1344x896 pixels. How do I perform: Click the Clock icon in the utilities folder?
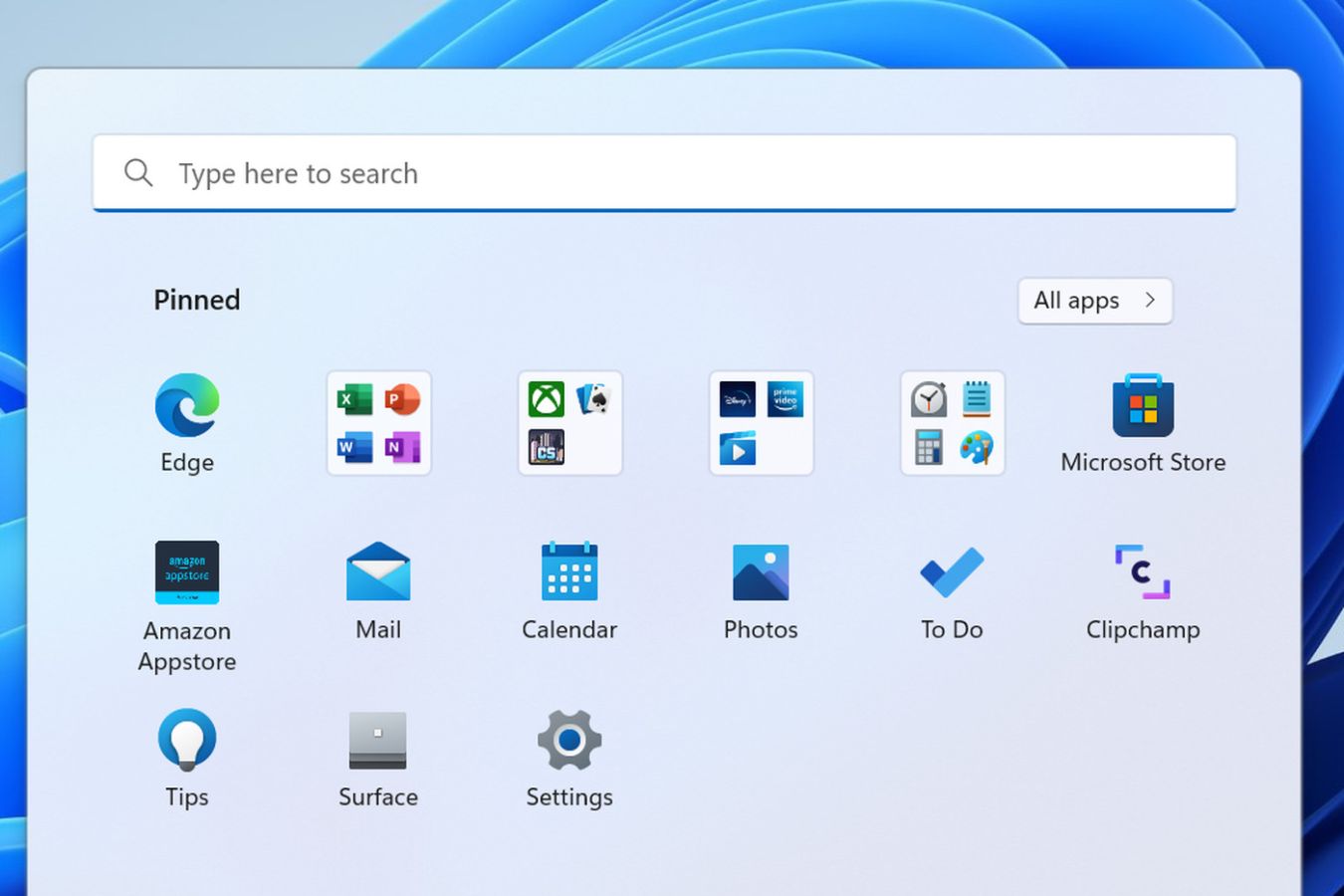[x=929, y=400]
